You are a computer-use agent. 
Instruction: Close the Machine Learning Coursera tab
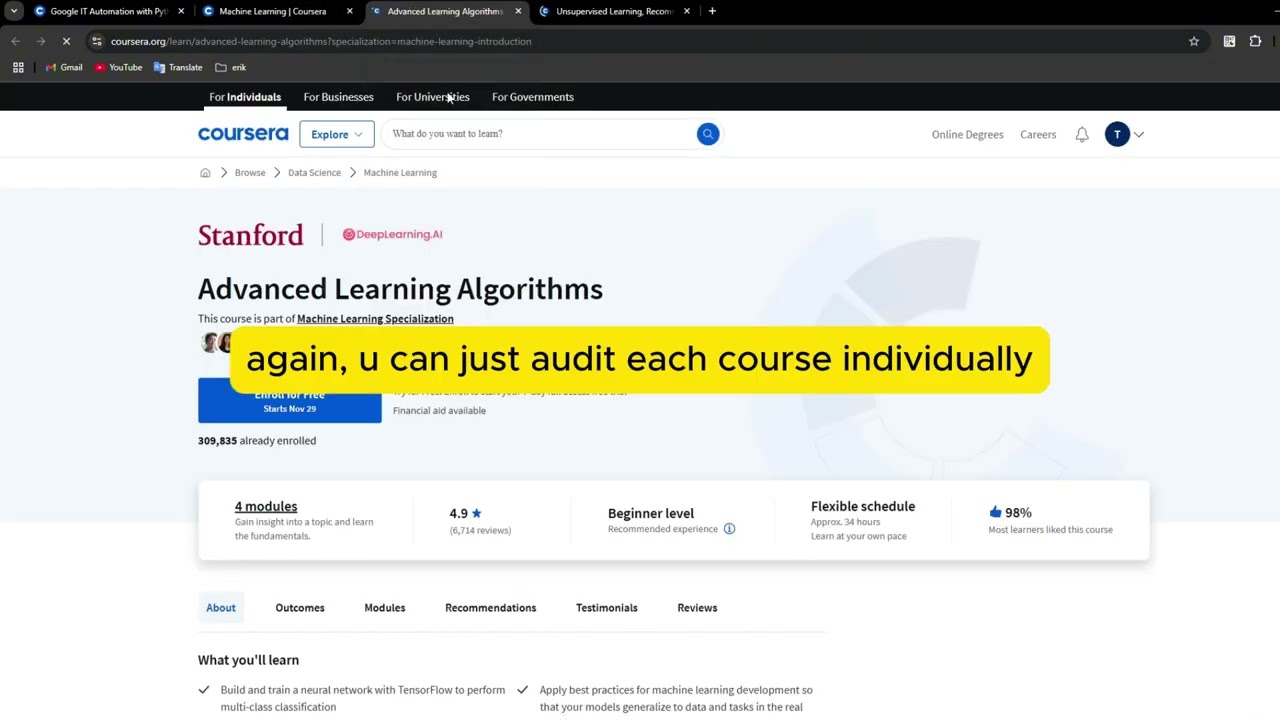click(x=350, y=11)
